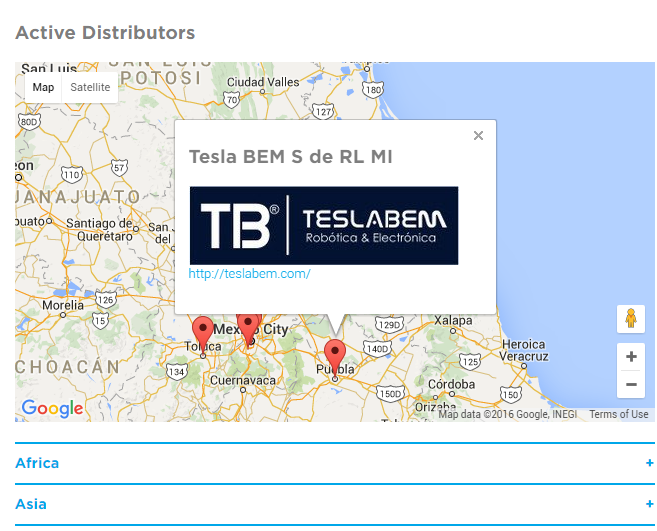Open the Street View pegman icon
Screen dimensions: 657x531
631,319
